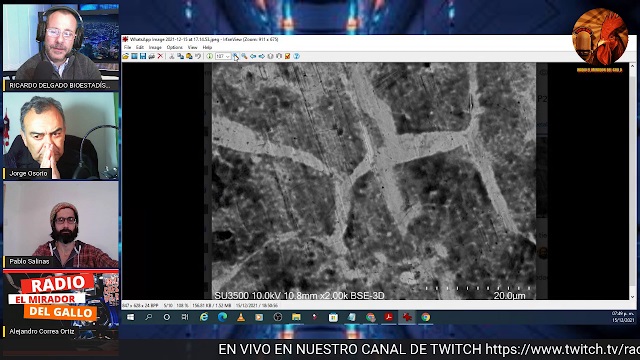Open Google Chrome rightmost taskbar icon
640x360 pixels.
[426, 317]
